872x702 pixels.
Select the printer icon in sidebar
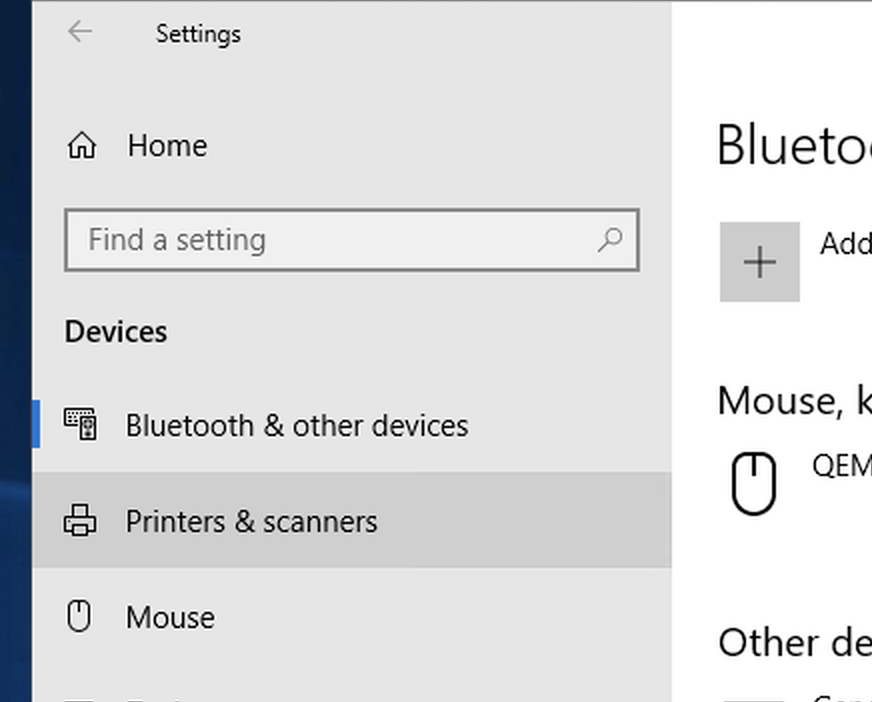click(x=80, y=521)
